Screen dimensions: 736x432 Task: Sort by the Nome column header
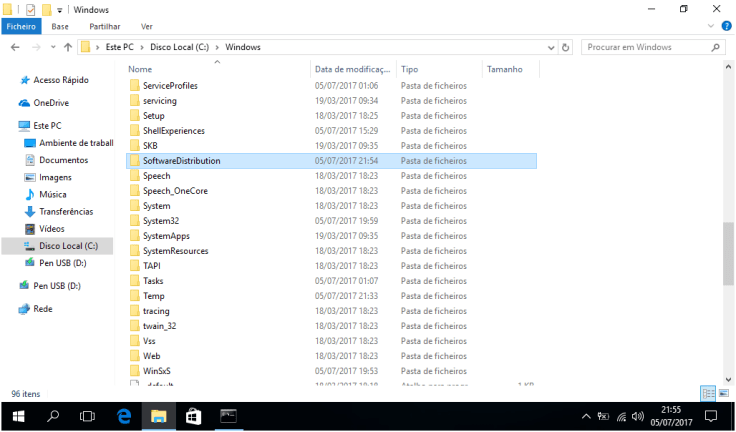(140, 69)
